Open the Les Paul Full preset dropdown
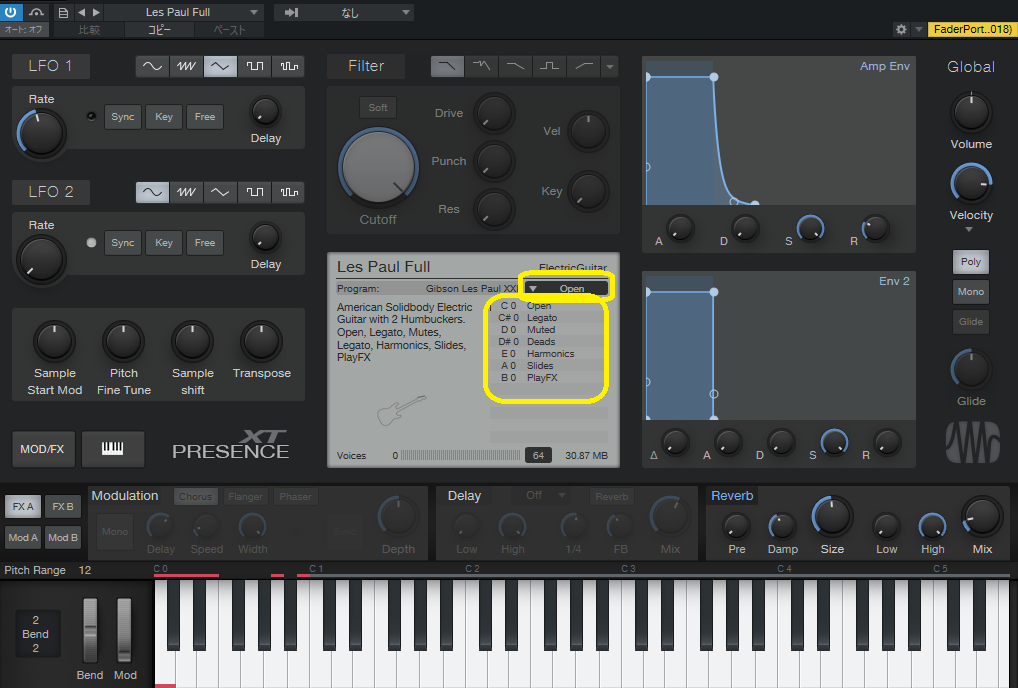 point(184,12)
